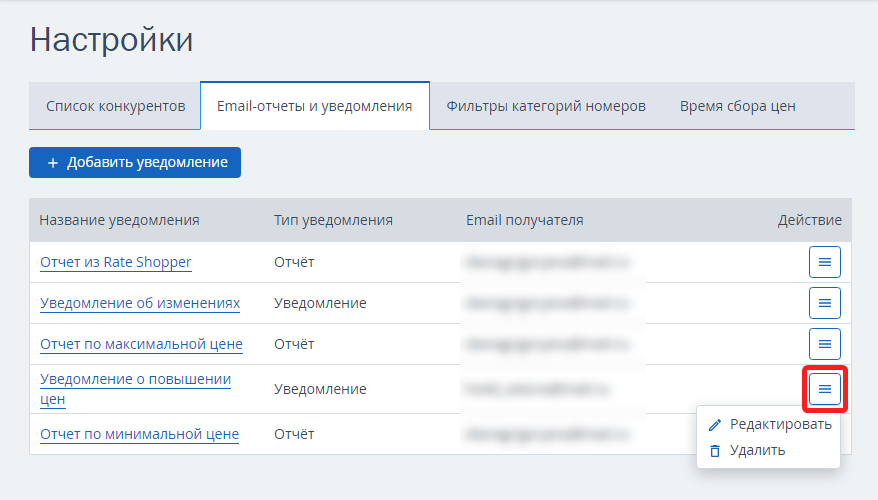Open the Уведомление о повышении цен link
This screenshot has width=878, height=500.
click(x=136, y=389)
